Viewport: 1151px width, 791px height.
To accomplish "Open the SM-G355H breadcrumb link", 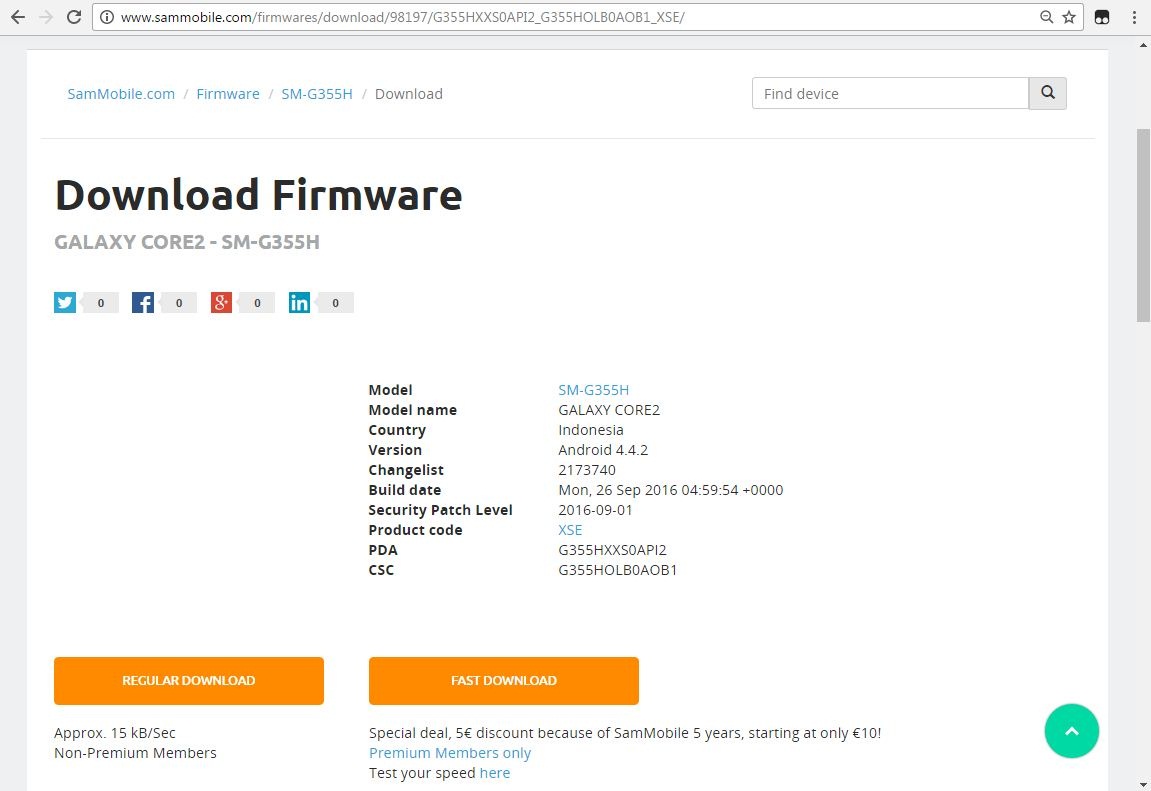I will [x=316, y=94].
